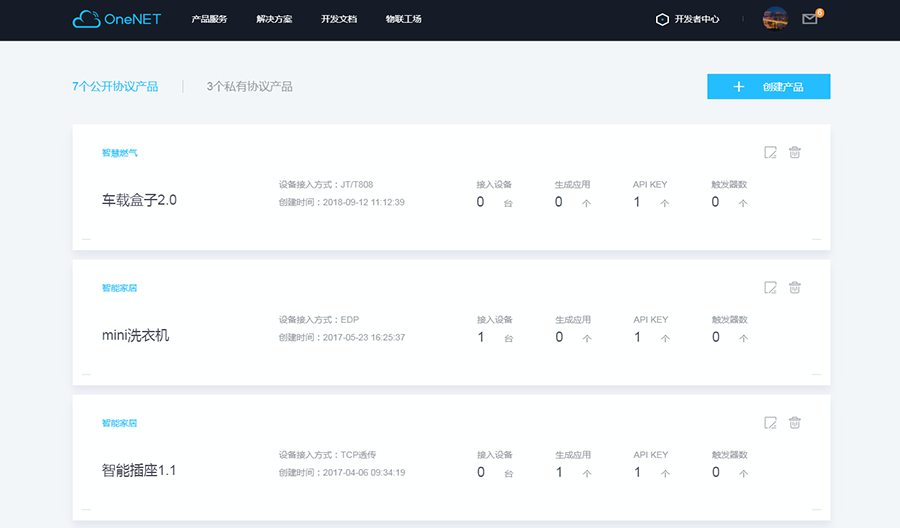Click the text 设备接入方式：TCP透传

click(327, 455)
